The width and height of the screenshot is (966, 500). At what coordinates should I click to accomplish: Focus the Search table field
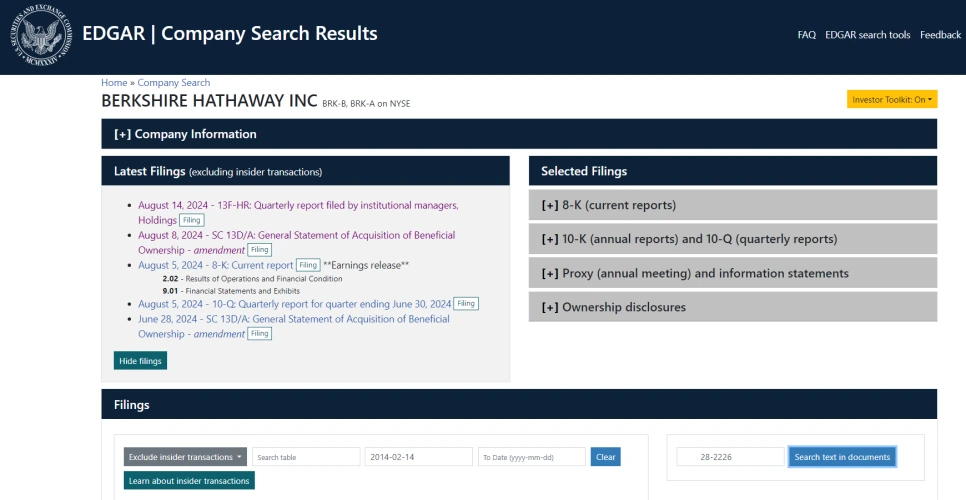tap(306, 457)
